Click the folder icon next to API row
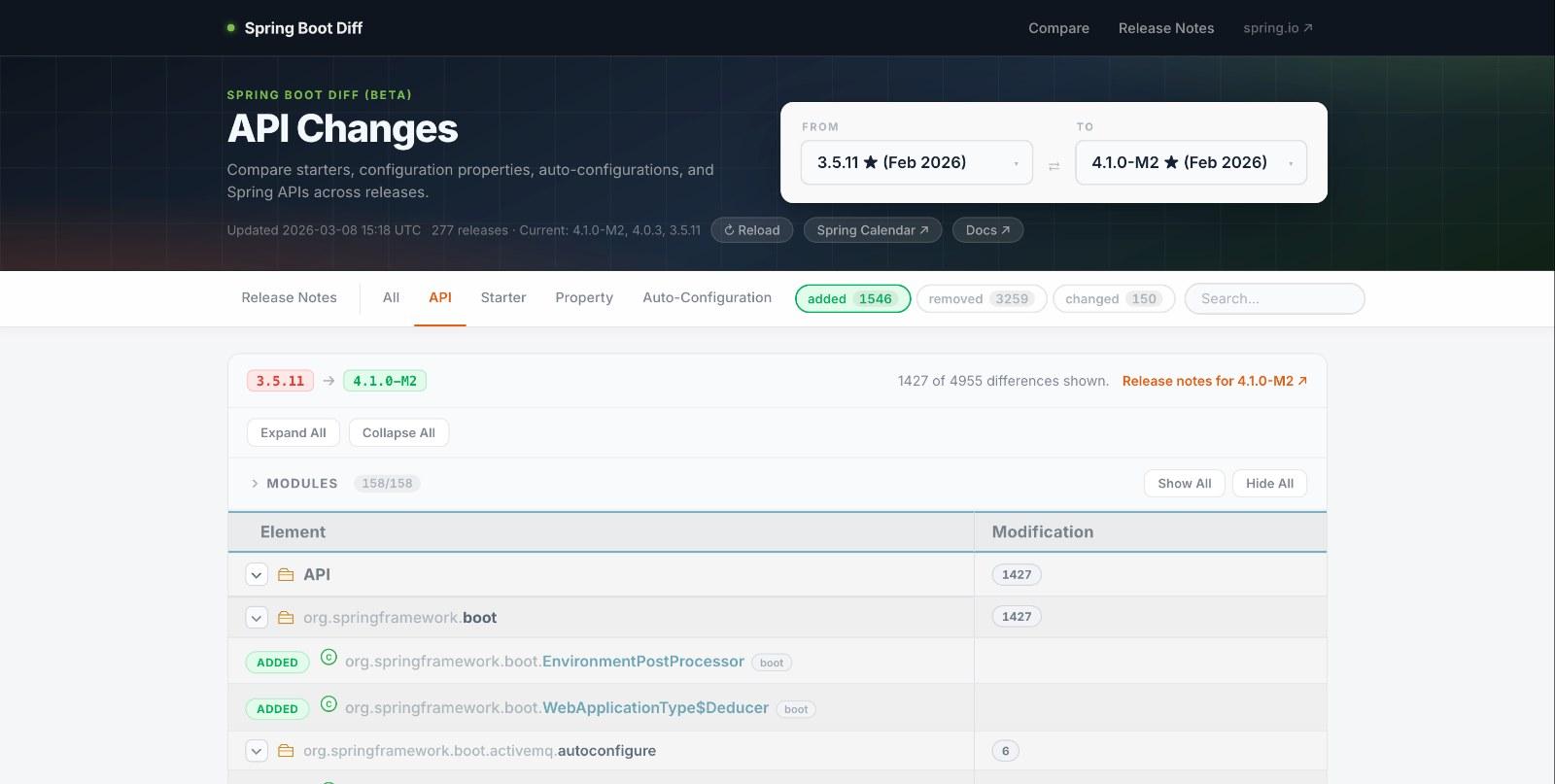The image size is (1555, 784). click(286, 575)
